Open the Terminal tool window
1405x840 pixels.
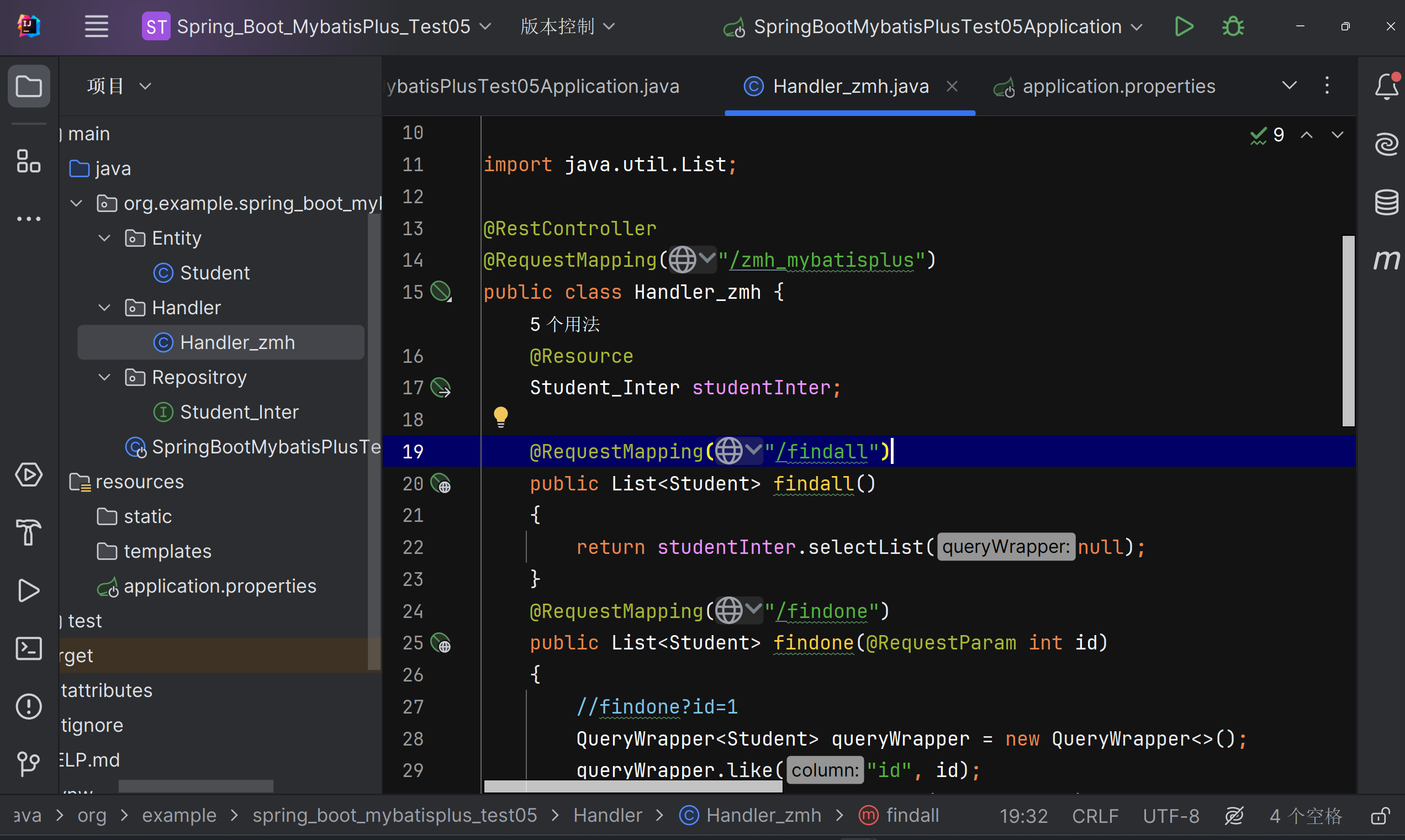click(x=28, y=649)
